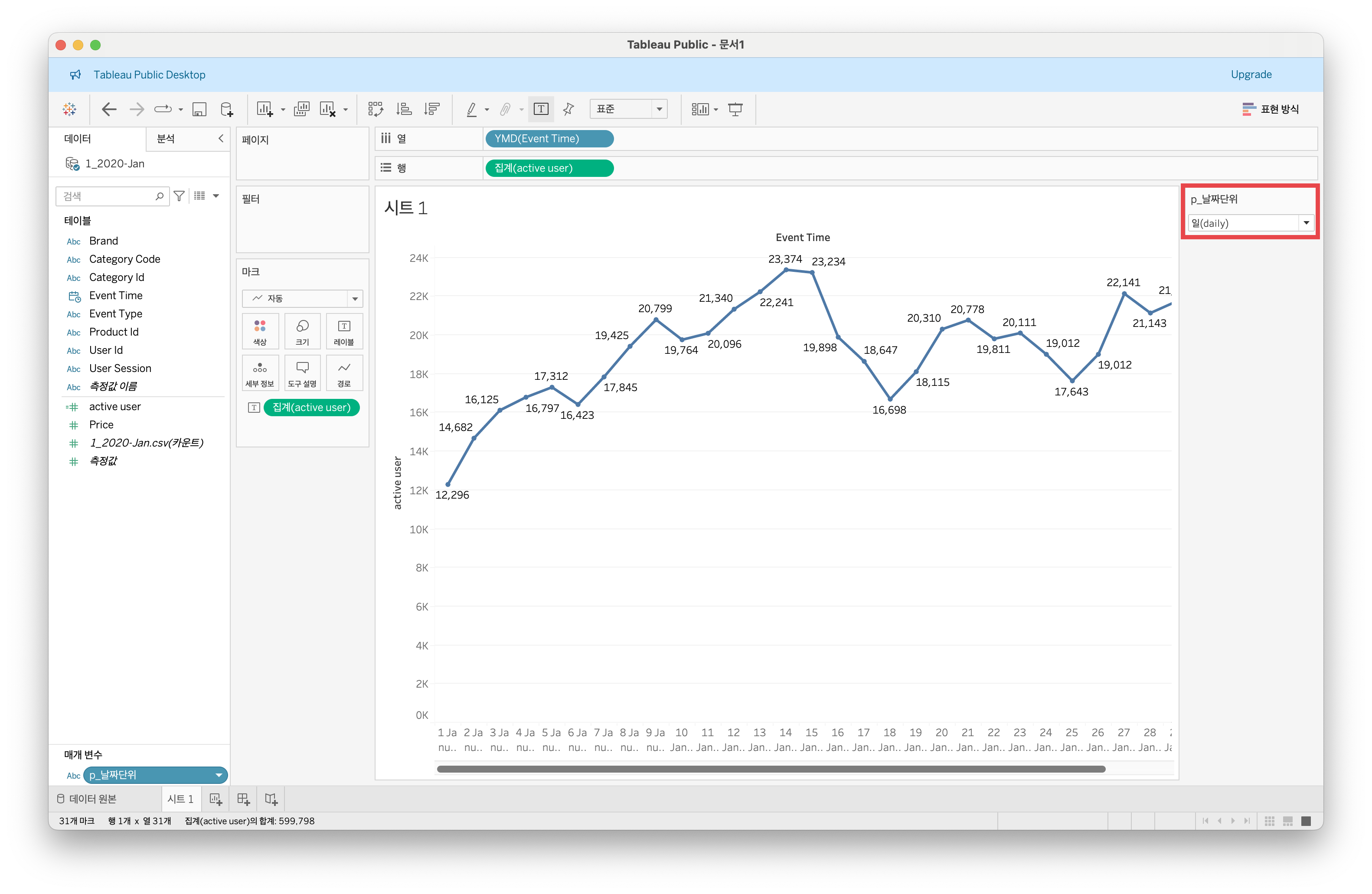Open the 표준 fit size dropdown
The width and height of the screenshot is (1372, 894).
tap(659, 109)
